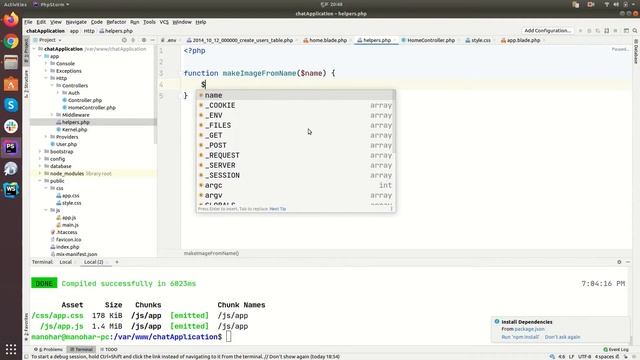
Task: Click the UTF-8 encoding status entry
Action: tap(584, 357)
